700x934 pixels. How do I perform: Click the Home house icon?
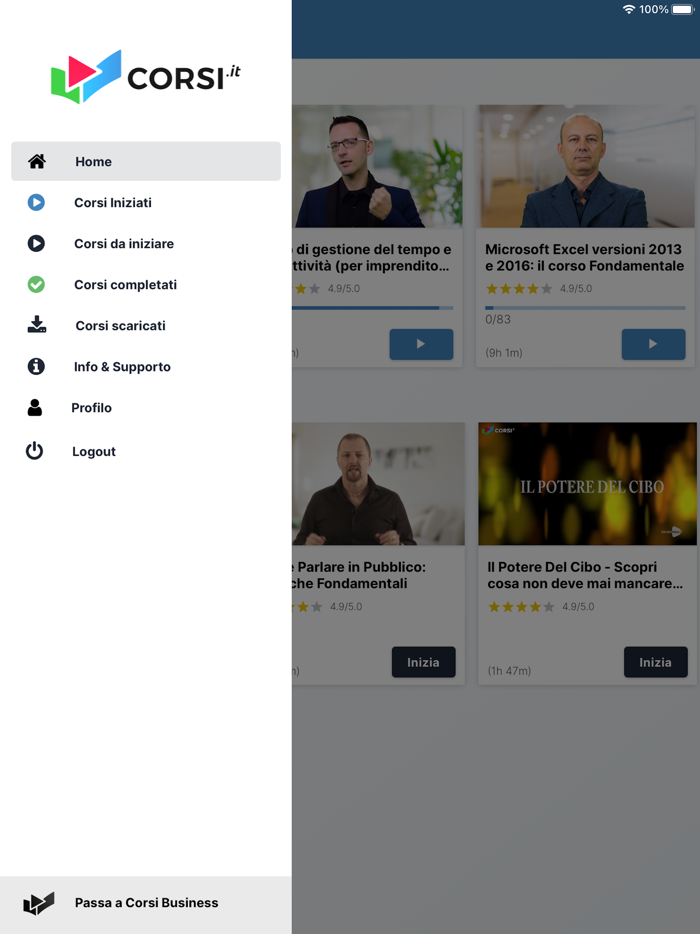(x=37, y=161)
